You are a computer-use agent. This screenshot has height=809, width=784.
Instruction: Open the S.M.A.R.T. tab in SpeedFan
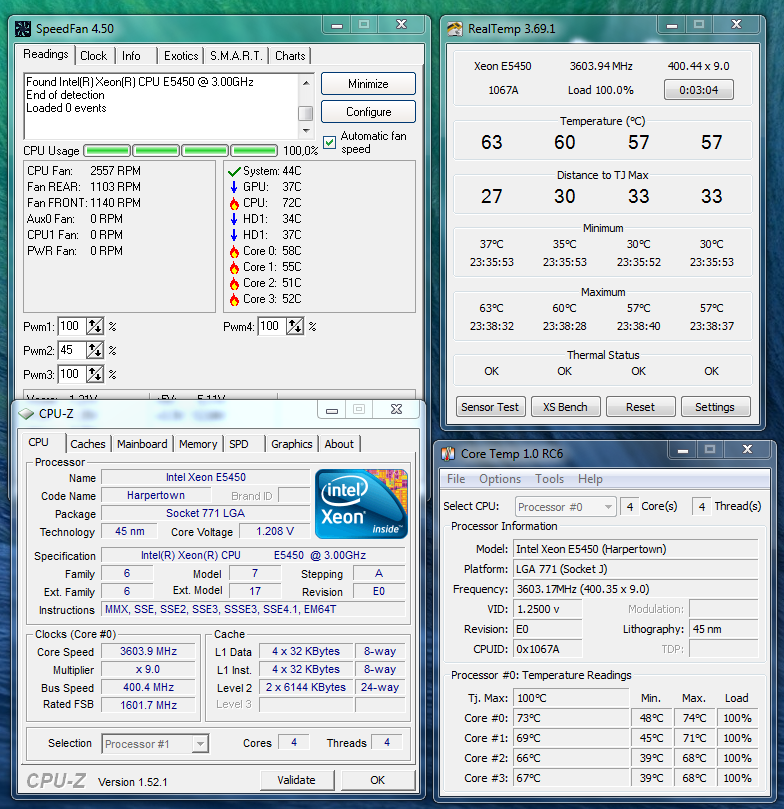coord(236,56)
